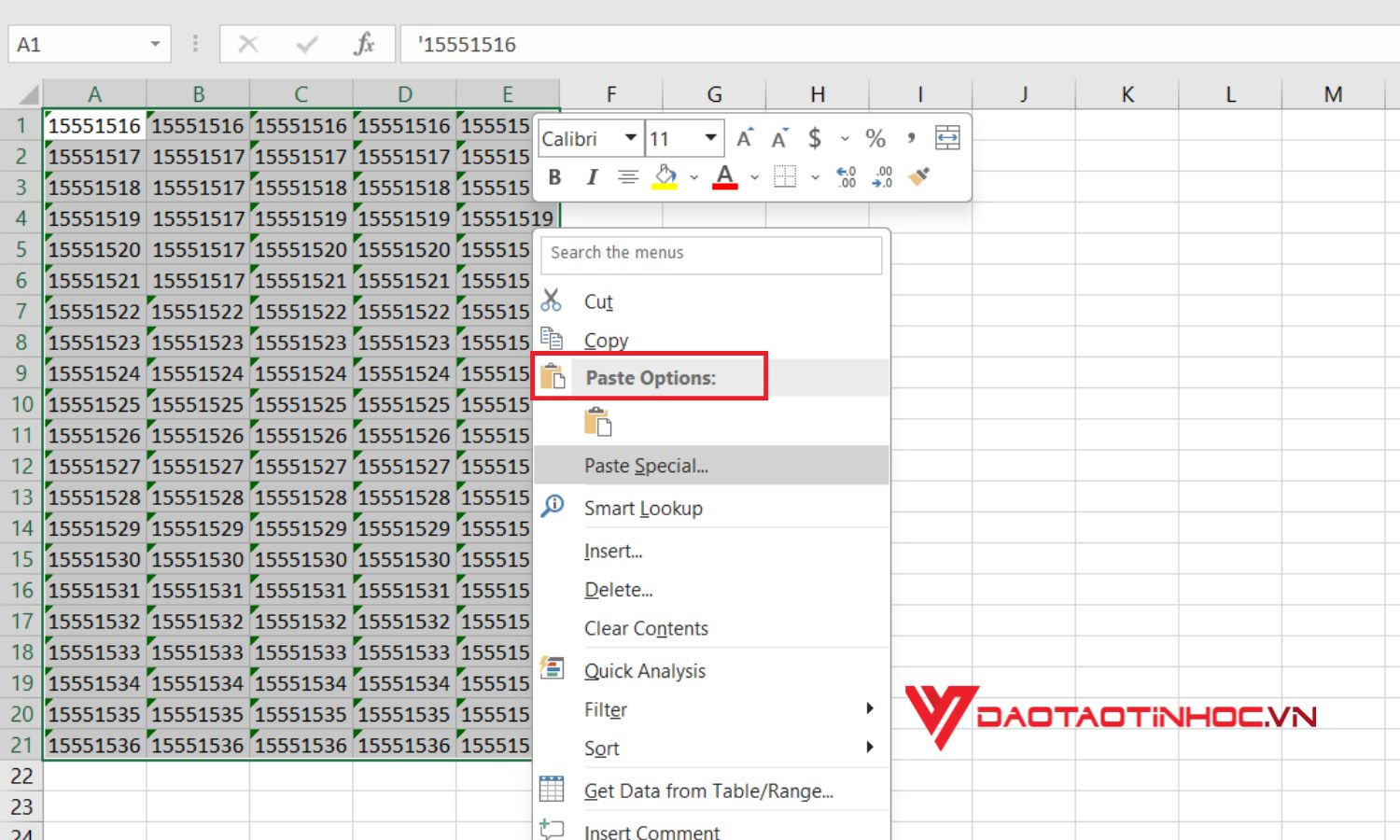
Task: Click Decrease Font Size icon
Action: (780, 139)
